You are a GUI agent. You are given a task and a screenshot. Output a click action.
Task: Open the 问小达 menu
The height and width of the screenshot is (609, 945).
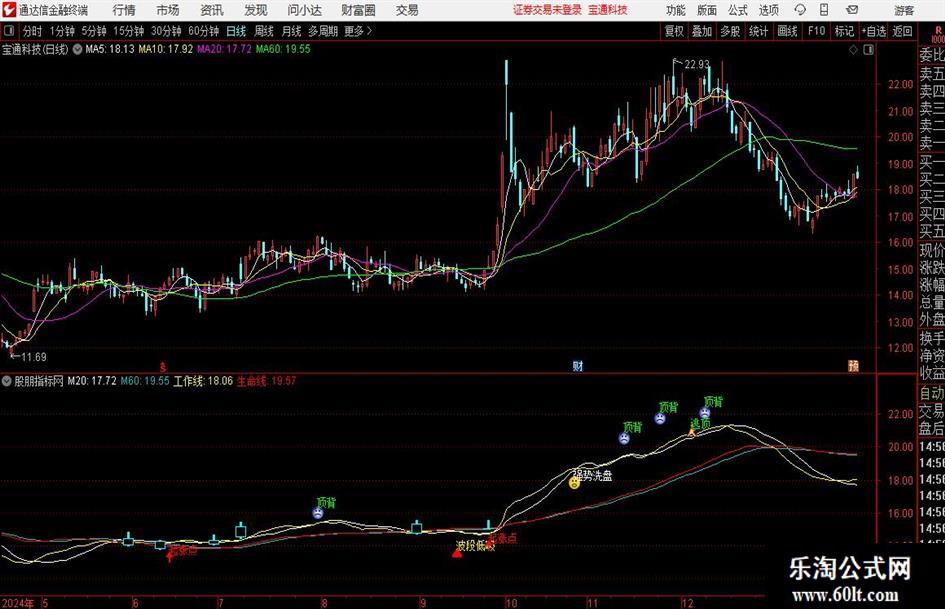(304, 10)
